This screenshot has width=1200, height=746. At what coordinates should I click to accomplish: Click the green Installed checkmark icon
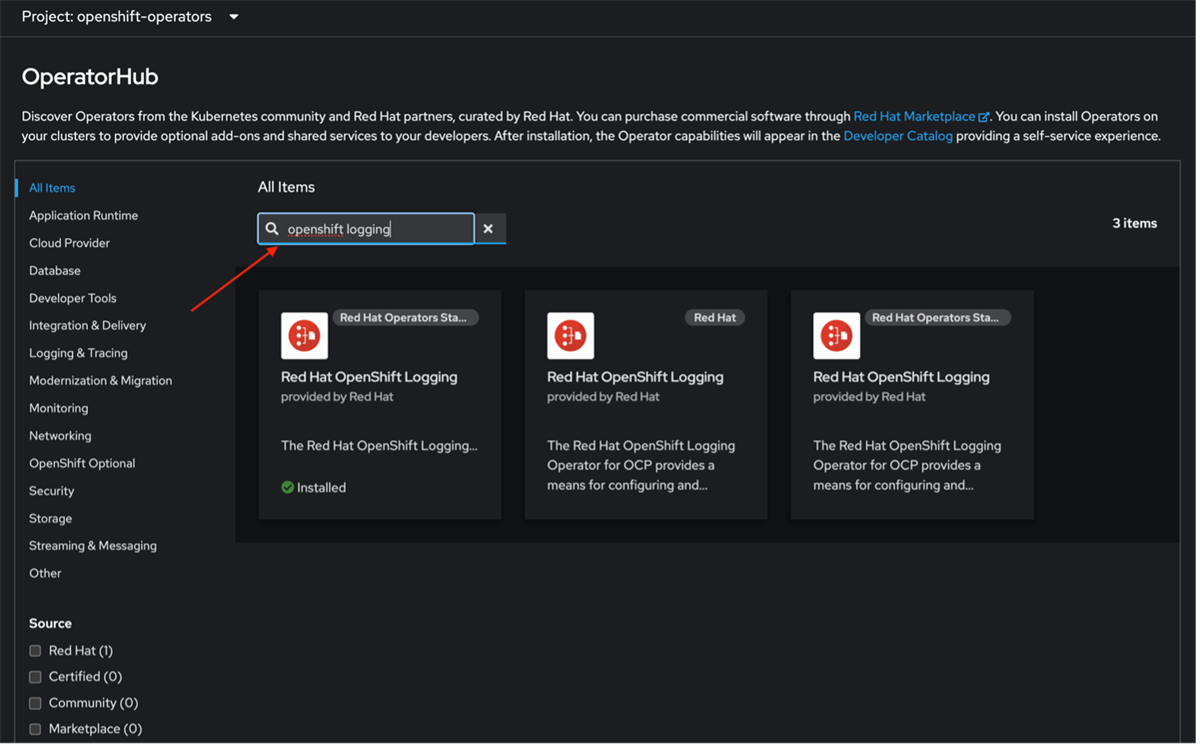pos(288,488)
